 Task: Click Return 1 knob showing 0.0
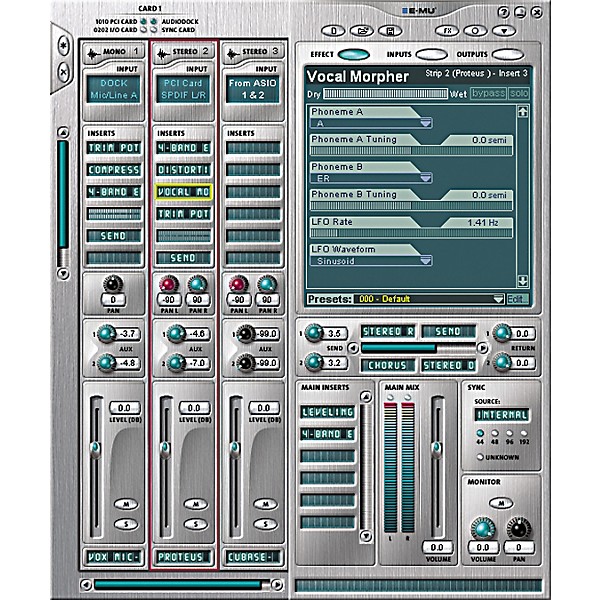click(x=501, y=333)
